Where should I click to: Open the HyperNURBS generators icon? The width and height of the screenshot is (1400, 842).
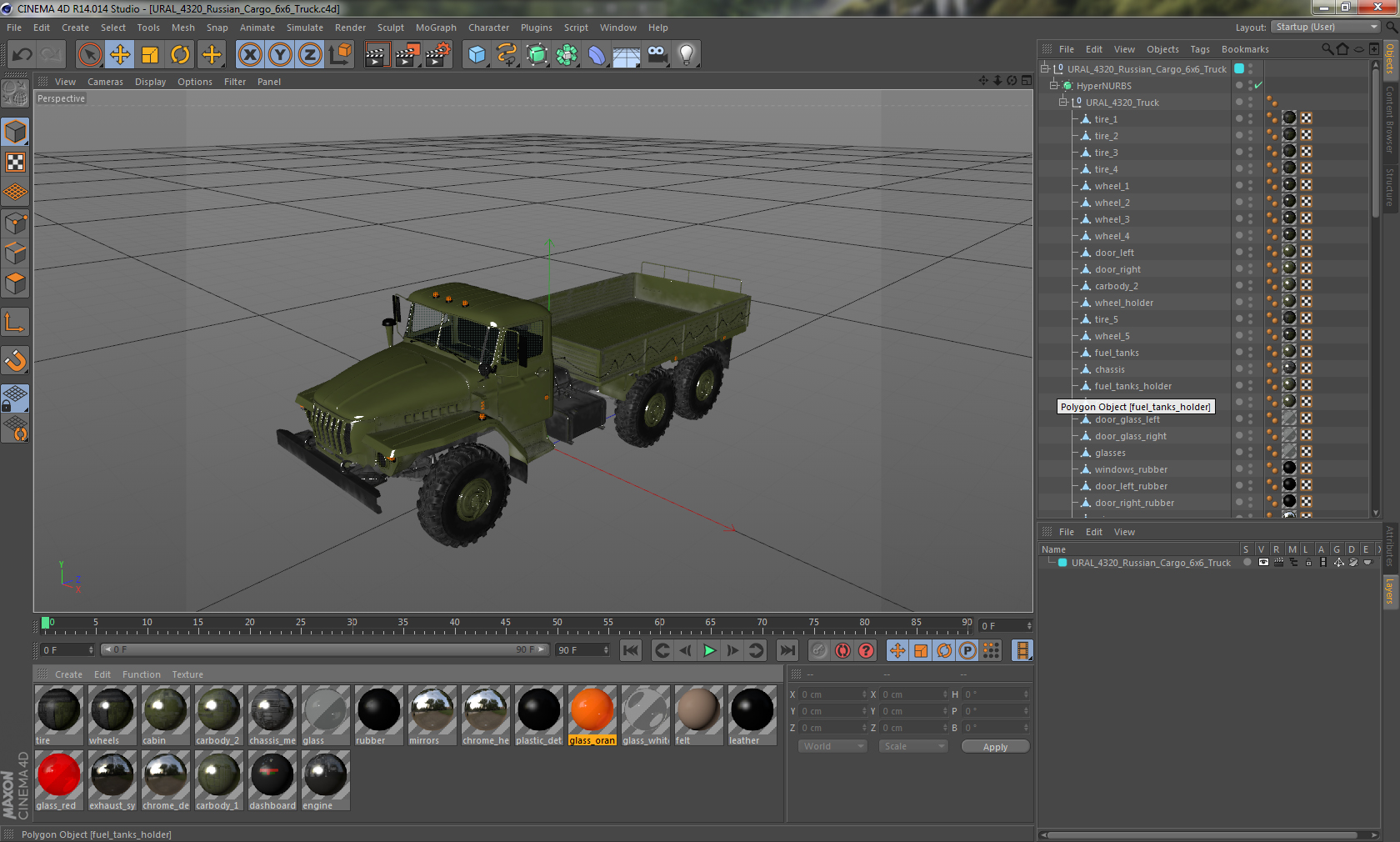[537, 55]
